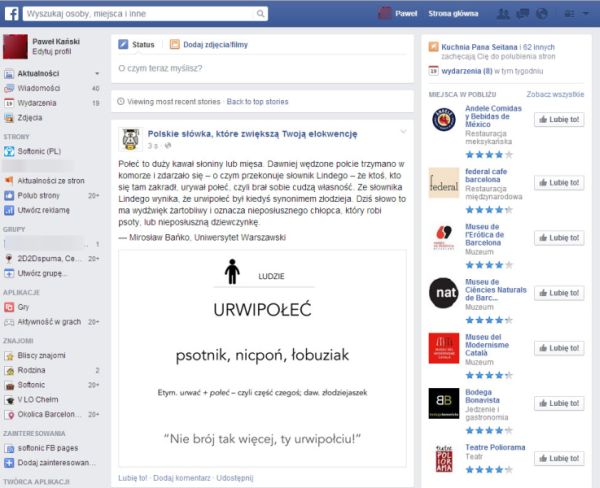Open Paweł Kański profile photo in sidebar
Image resolution: width=600 pixels, height=488 pixels.
15,47
